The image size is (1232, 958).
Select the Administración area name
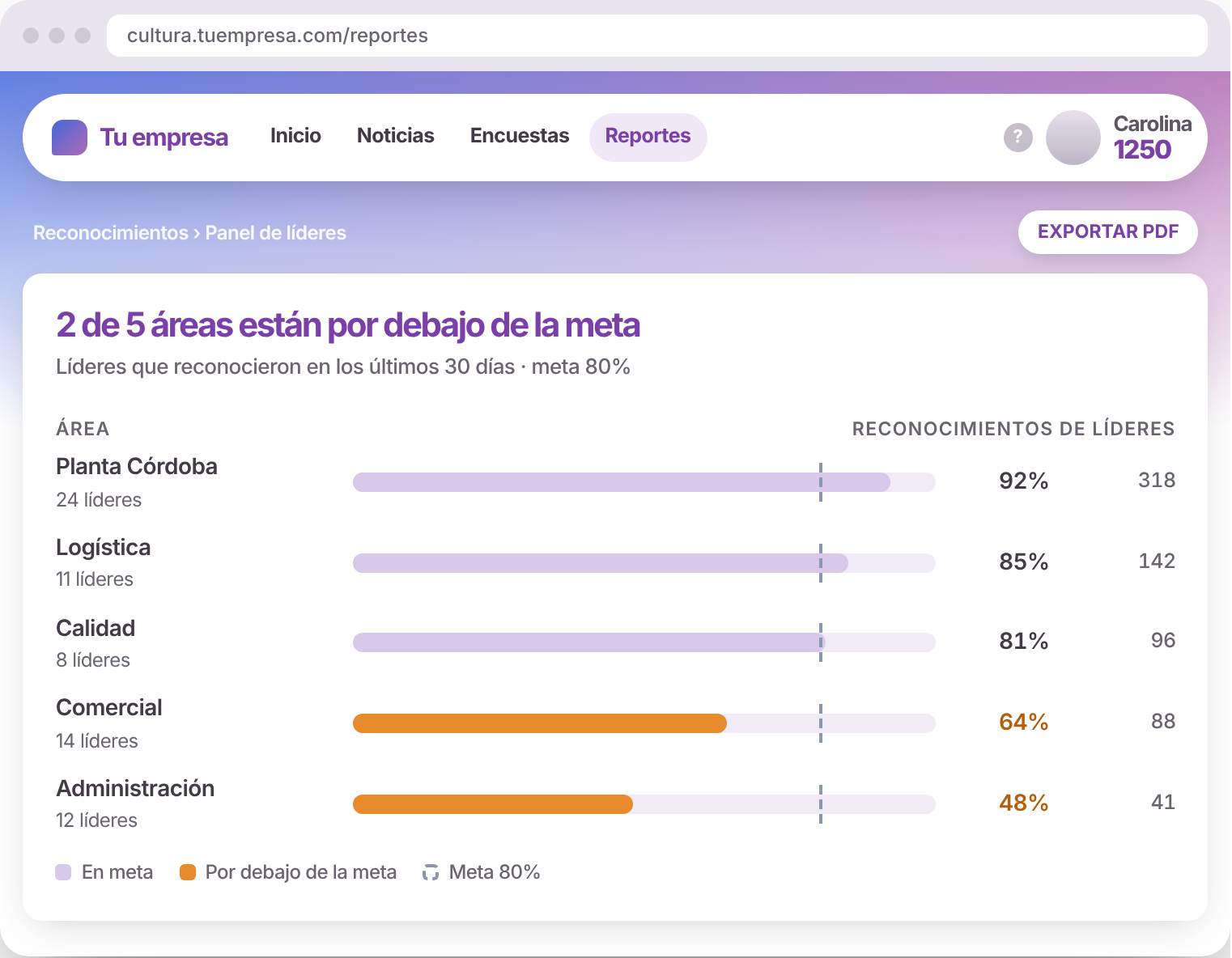135,789
